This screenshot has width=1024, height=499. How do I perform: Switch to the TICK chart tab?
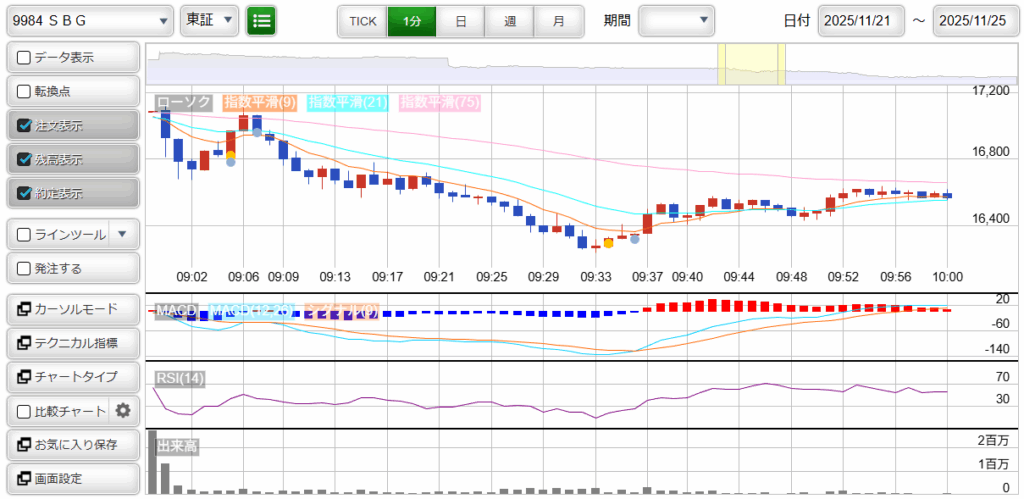(362, 21)
